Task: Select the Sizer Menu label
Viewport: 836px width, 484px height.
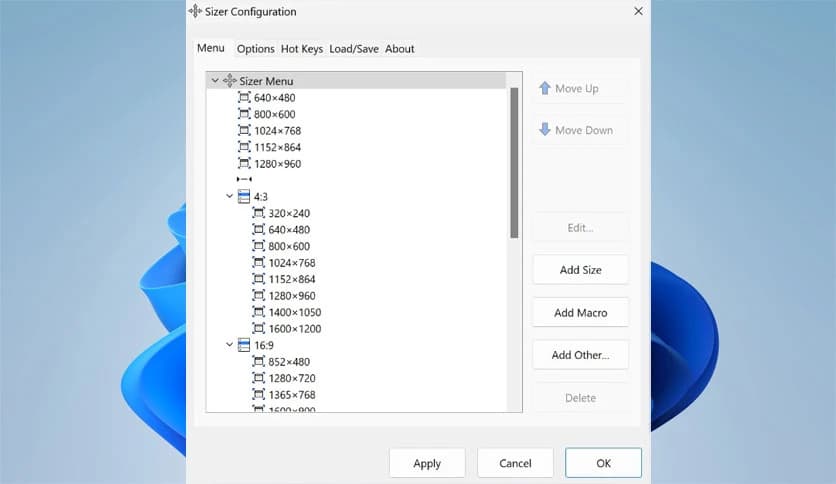Action: tap(266, 81)
